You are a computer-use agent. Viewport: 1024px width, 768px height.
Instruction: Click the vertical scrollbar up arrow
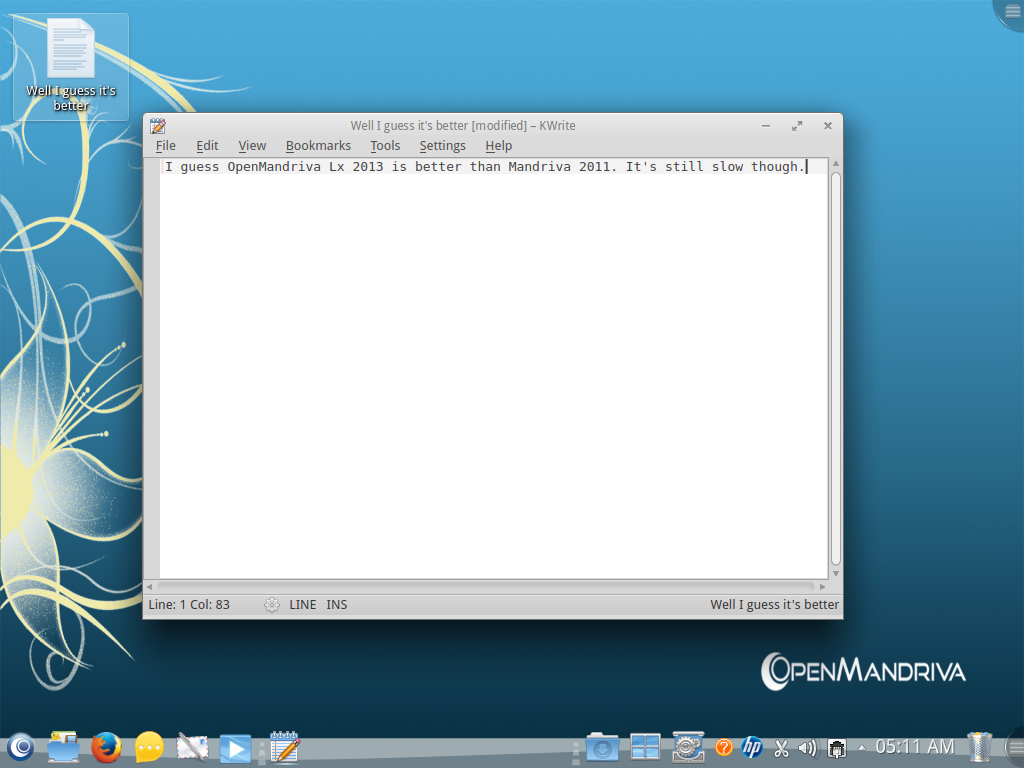tap(836, 164)
